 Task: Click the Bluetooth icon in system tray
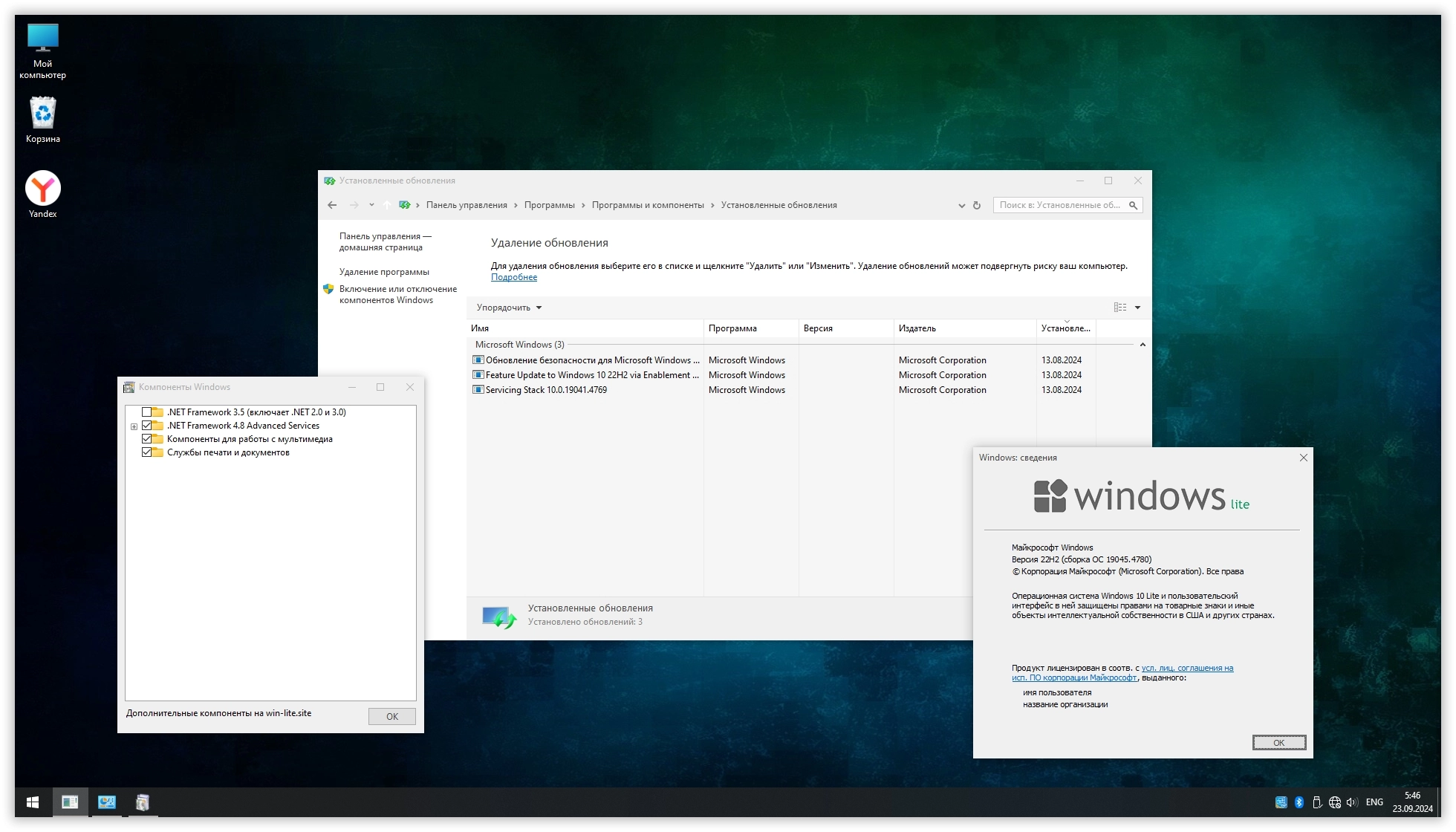(x=1299, y=802)
